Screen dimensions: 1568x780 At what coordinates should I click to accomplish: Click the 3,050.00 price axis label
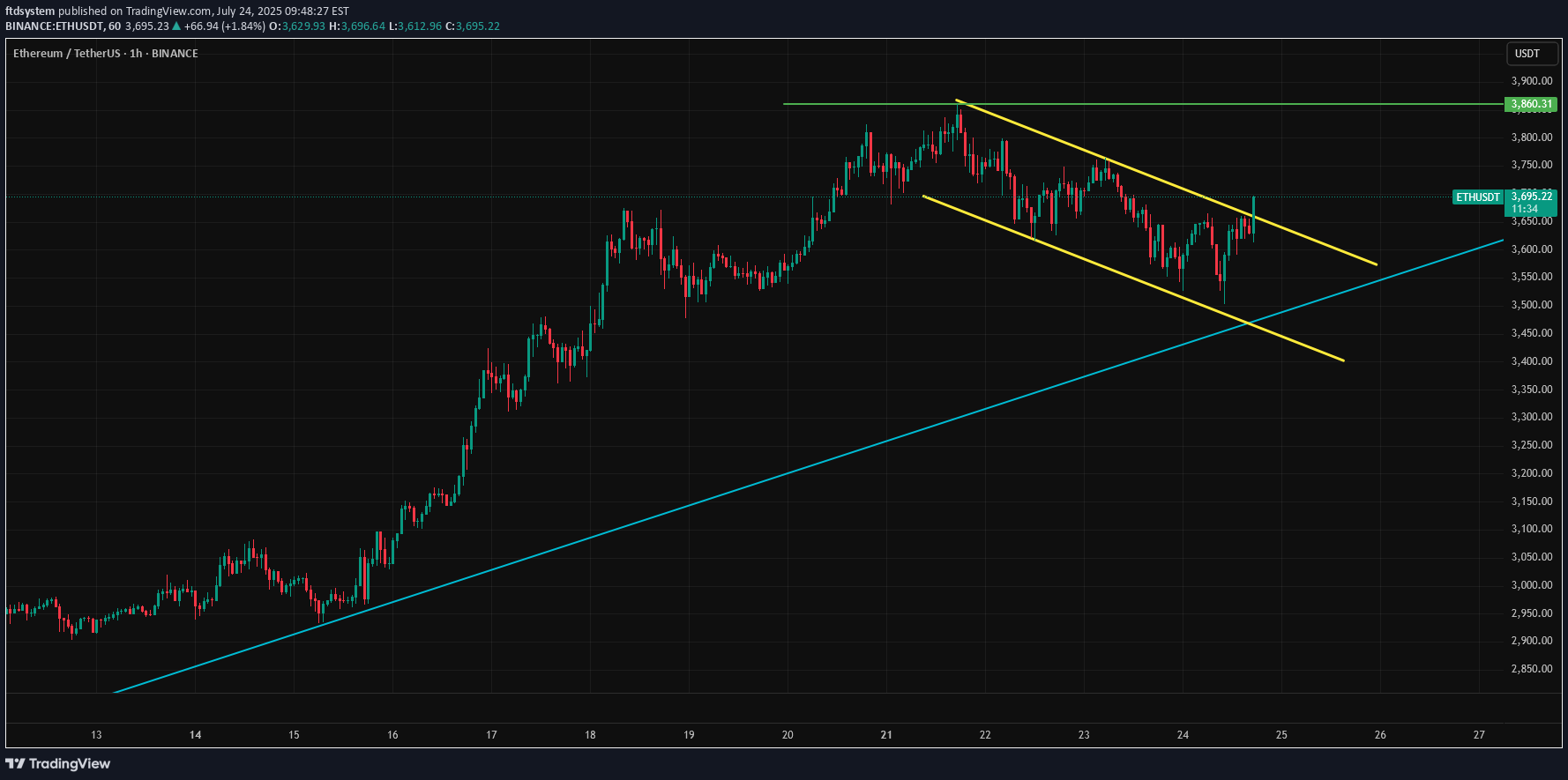[1532, 557]
